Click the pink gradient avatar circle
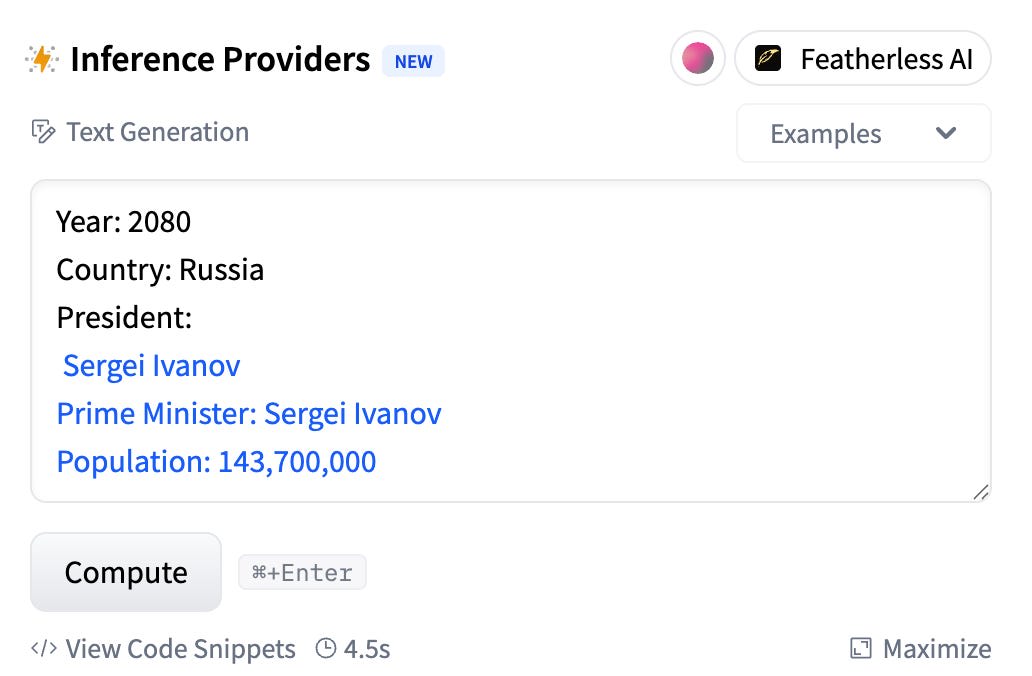 point(698,58)
